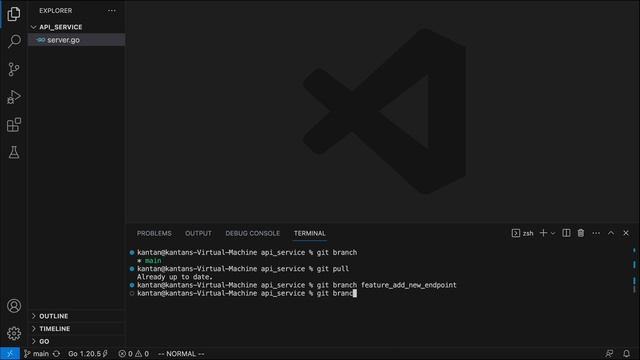Kill terminal with trash icon

pos(581,233)
